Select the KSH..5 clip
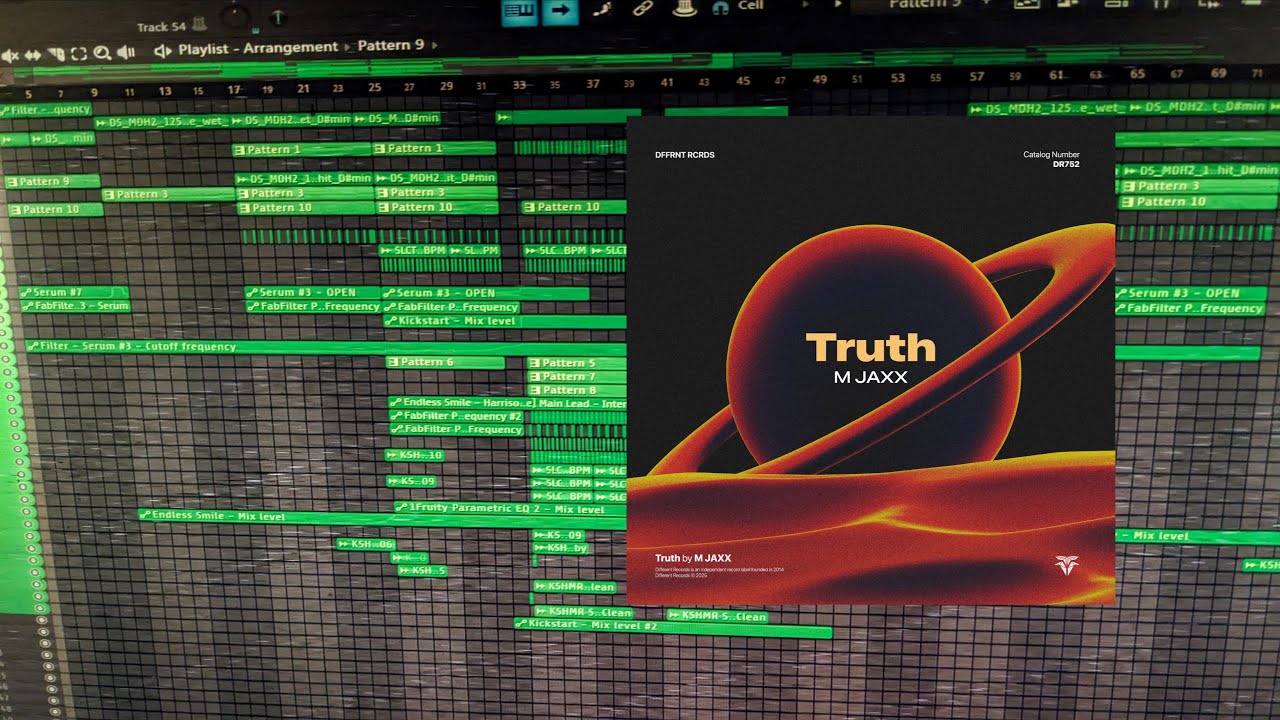Viewport: 1280px width, 720px height. point(422,570)
